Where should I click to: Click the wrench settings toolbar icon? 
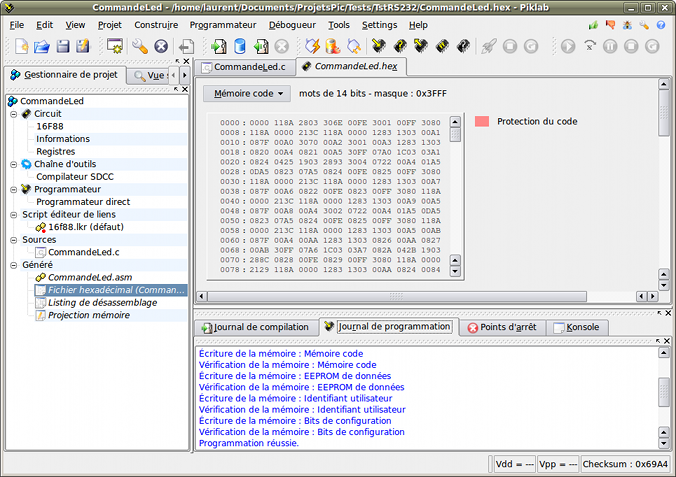click(x=140, y=46)
